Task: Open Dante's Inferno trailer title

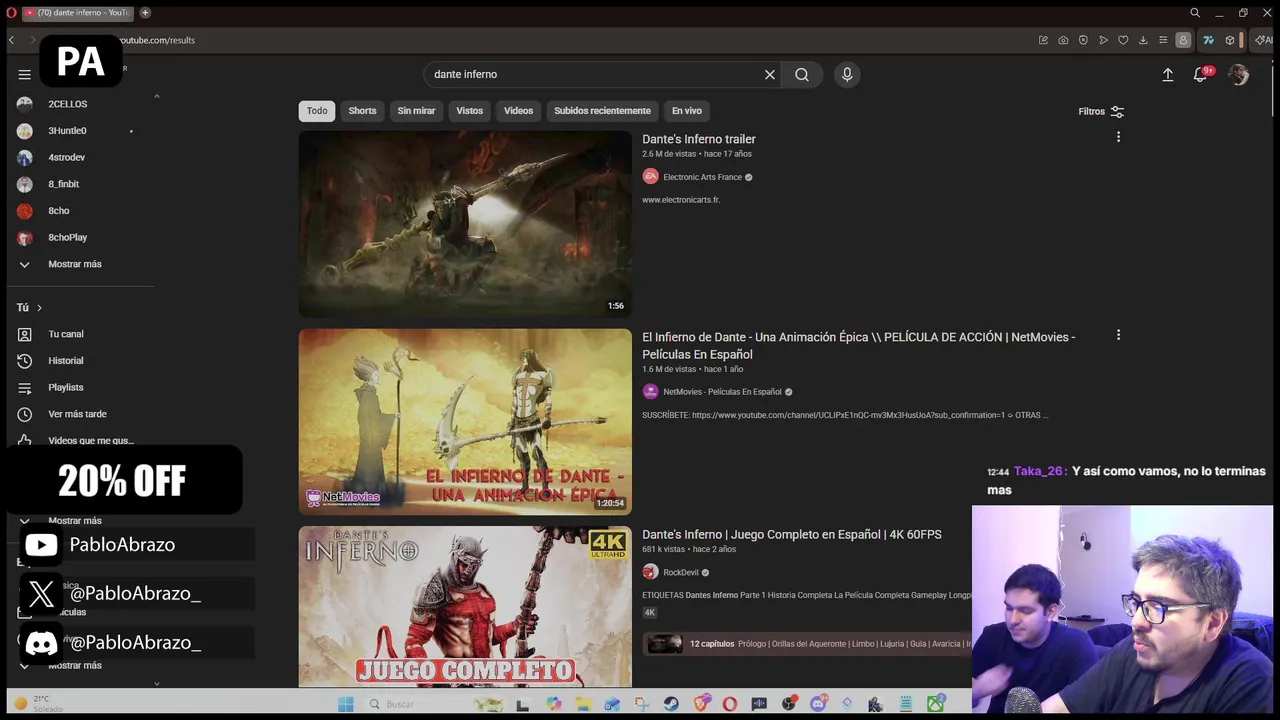Action: click(698, 139)
